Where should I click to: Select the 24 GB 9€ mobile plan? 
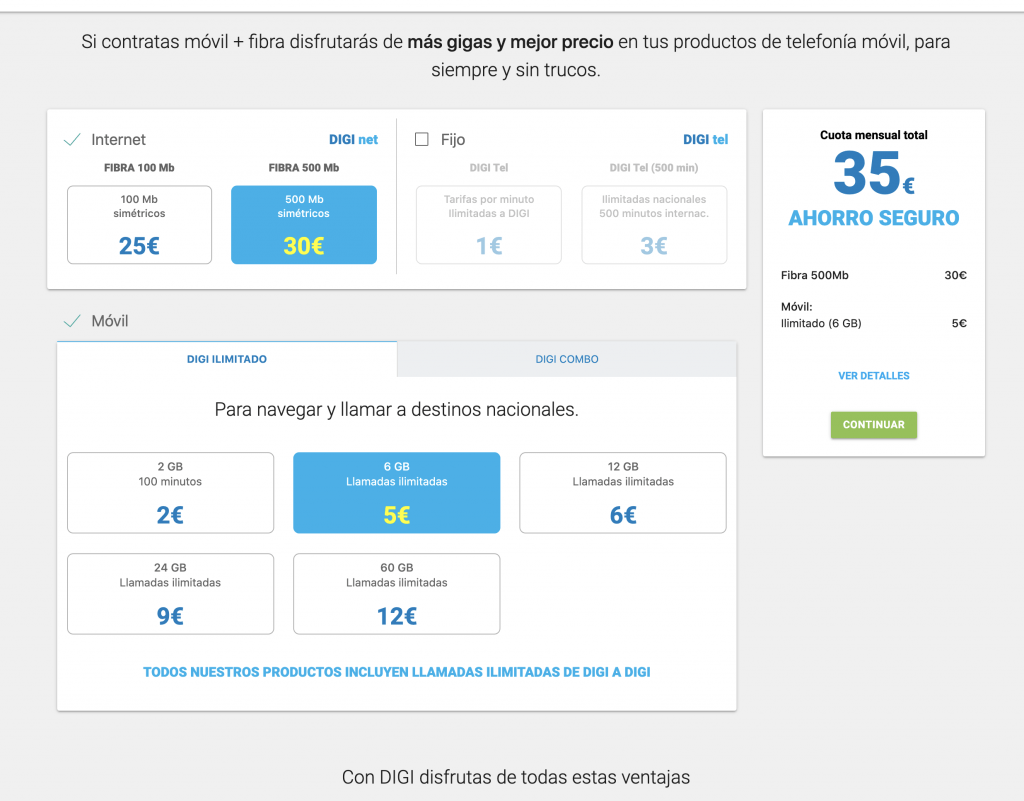click(170, 594)
